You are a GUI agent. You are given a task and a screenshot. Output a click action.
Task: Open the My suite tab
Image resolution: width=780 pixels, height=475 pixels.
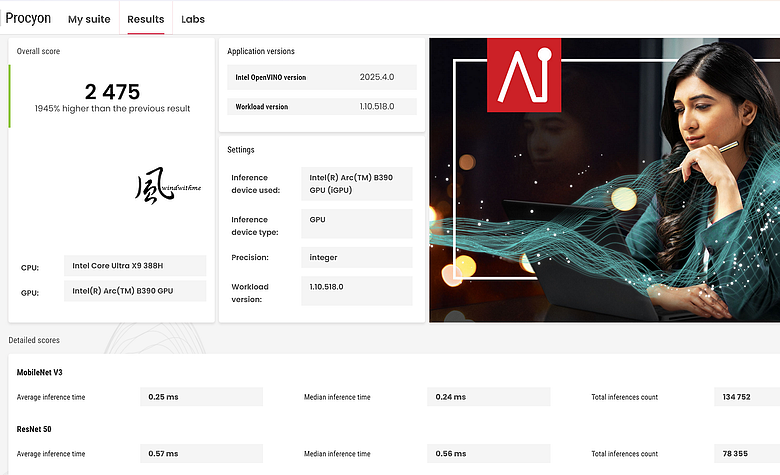coord(89,19)
